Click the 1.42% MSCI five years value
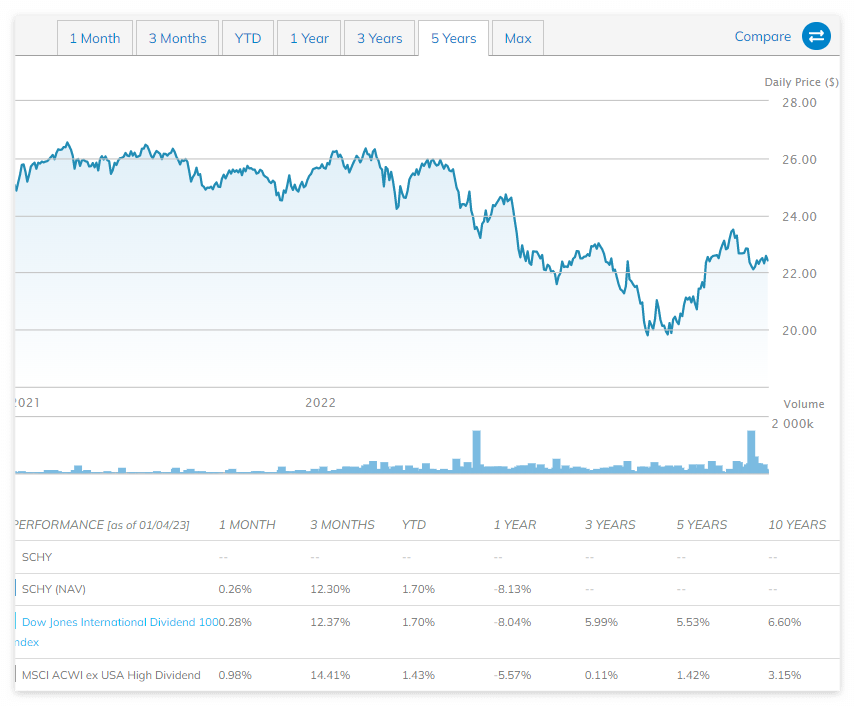The image size is (855, 706). (693, 675)
